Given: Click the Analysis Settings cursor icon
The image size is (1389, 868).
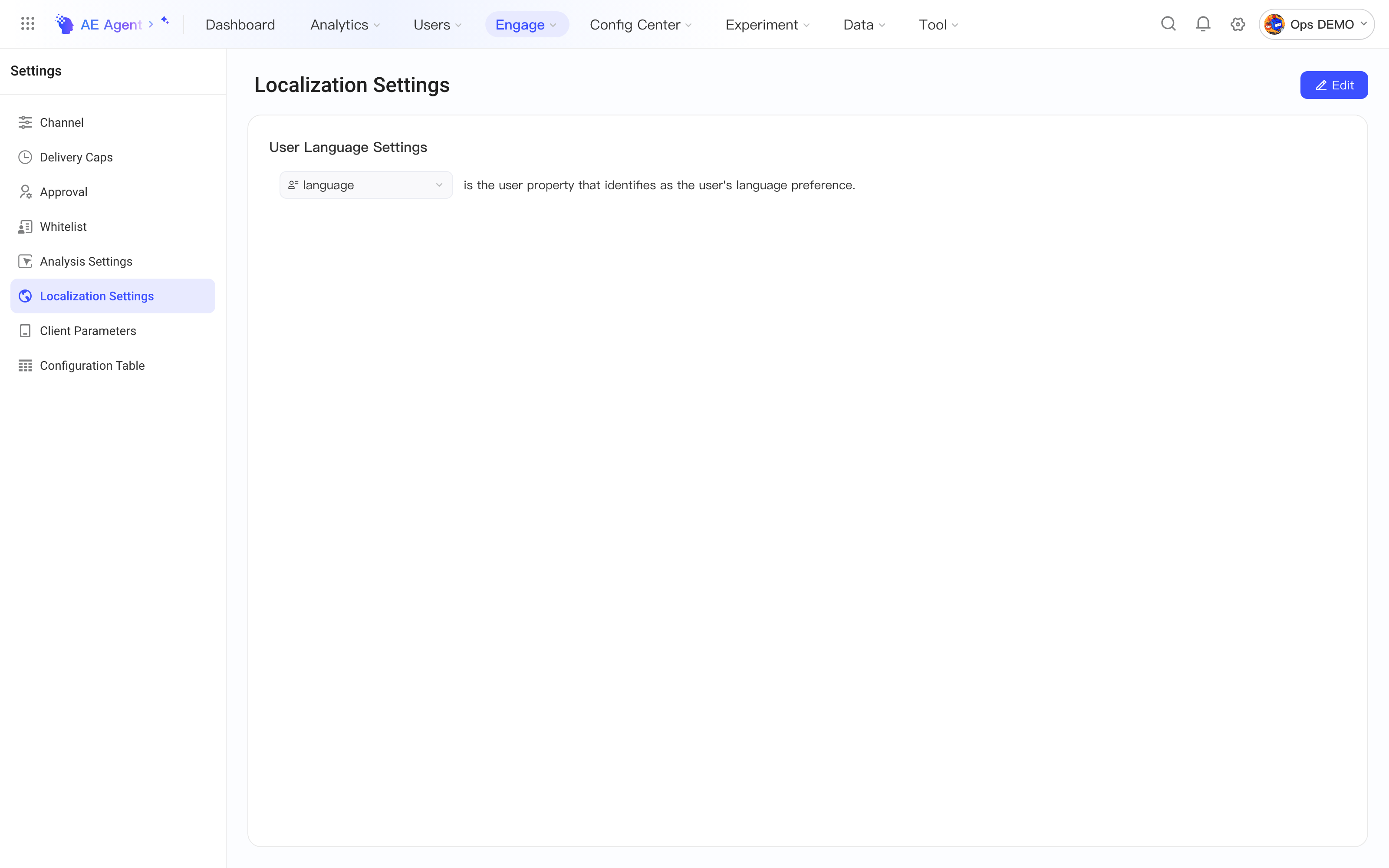Looking at the screenshot, I should pos(25,261).
